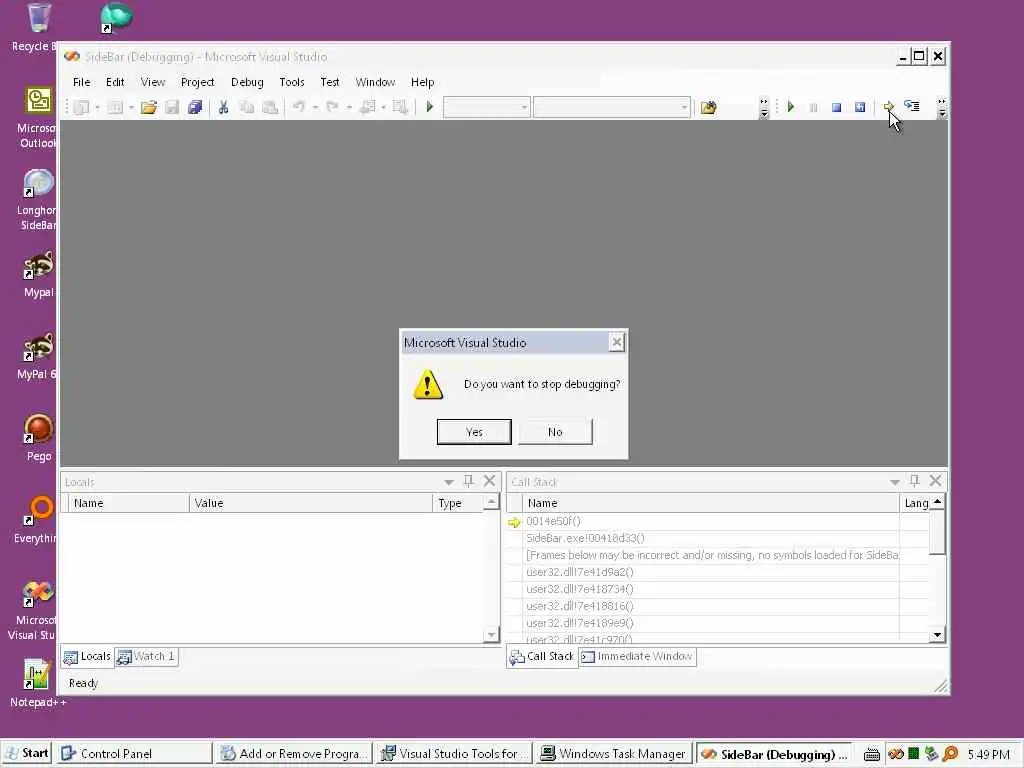Switch to Windows Task Manager in taskbar
The width and height of the screenshot is (1024, 768).
615,754
